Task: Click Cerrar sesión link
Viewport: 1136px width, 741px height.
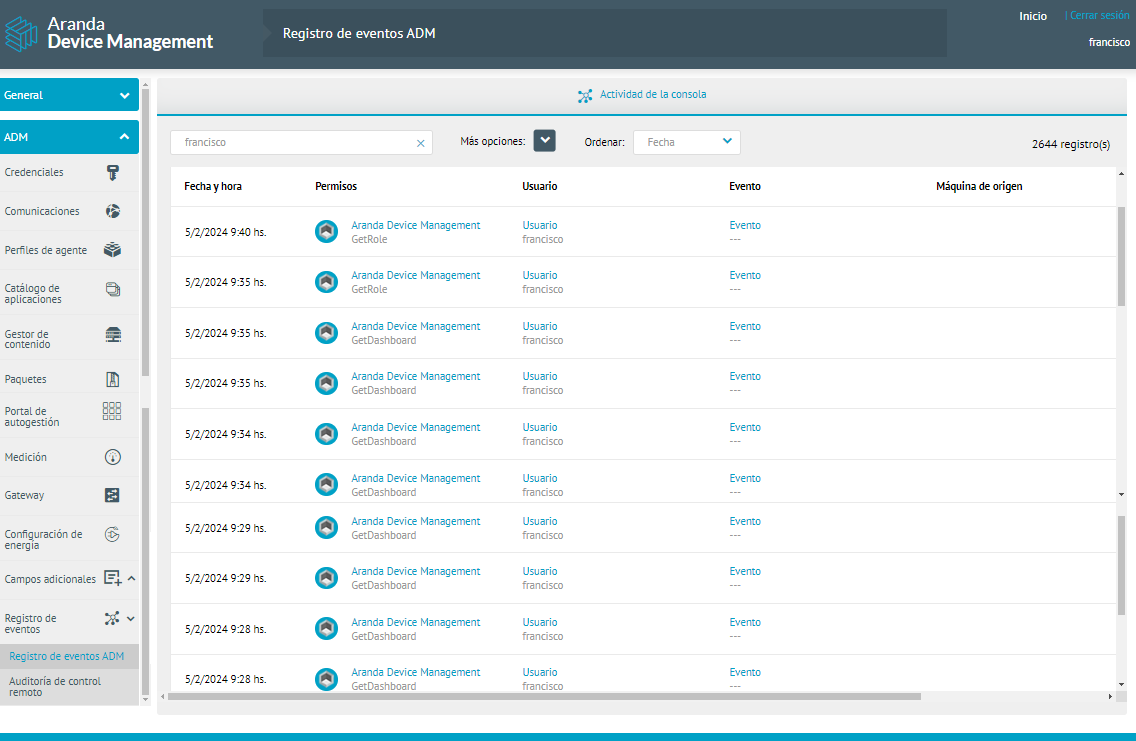Action: coord(1099,15)
